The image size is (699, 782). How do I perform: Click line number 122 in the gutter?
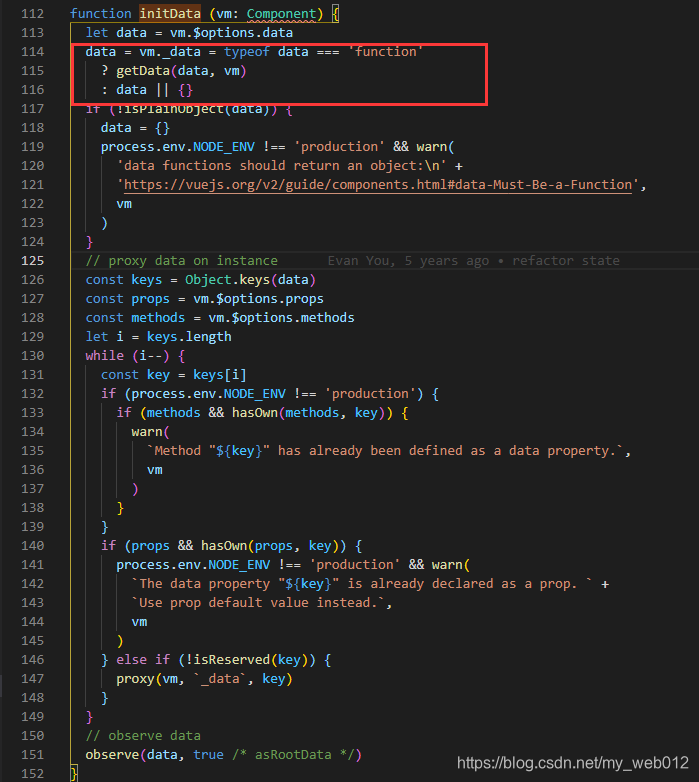[x=32, y=203]
